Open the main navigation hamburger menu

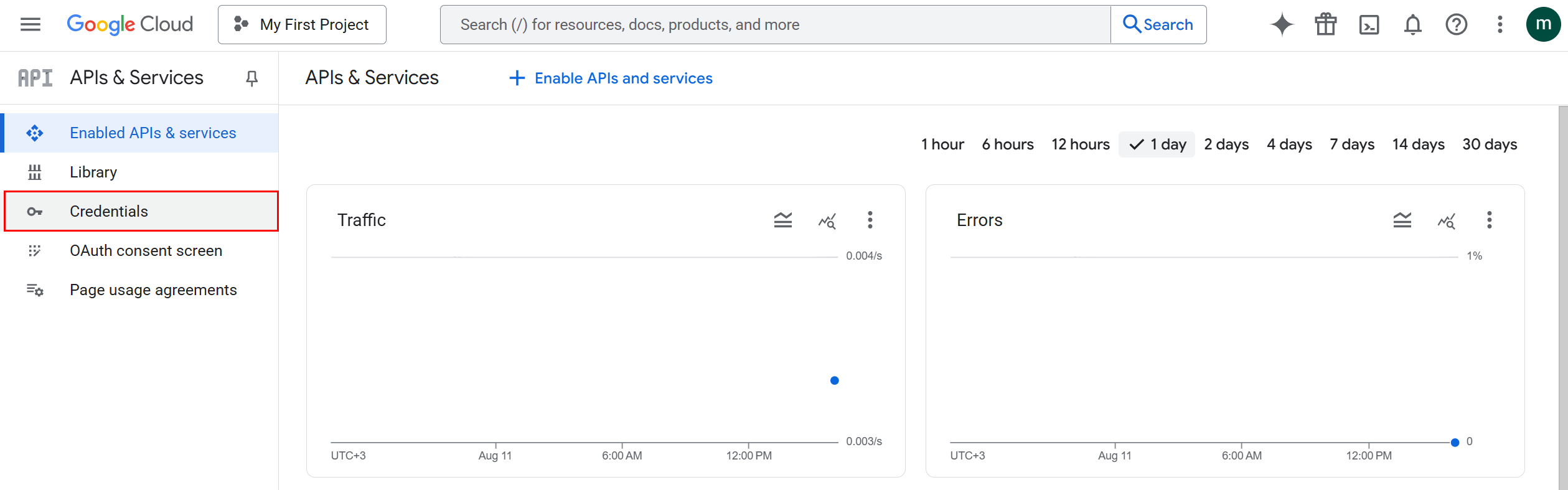point(31,24)
